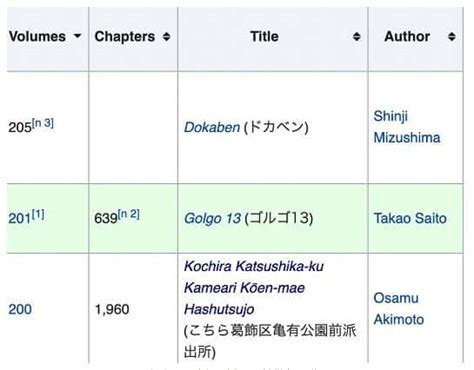Click the Chapters column sort arrows
474x370 pixels.
[x=166, y=37]
